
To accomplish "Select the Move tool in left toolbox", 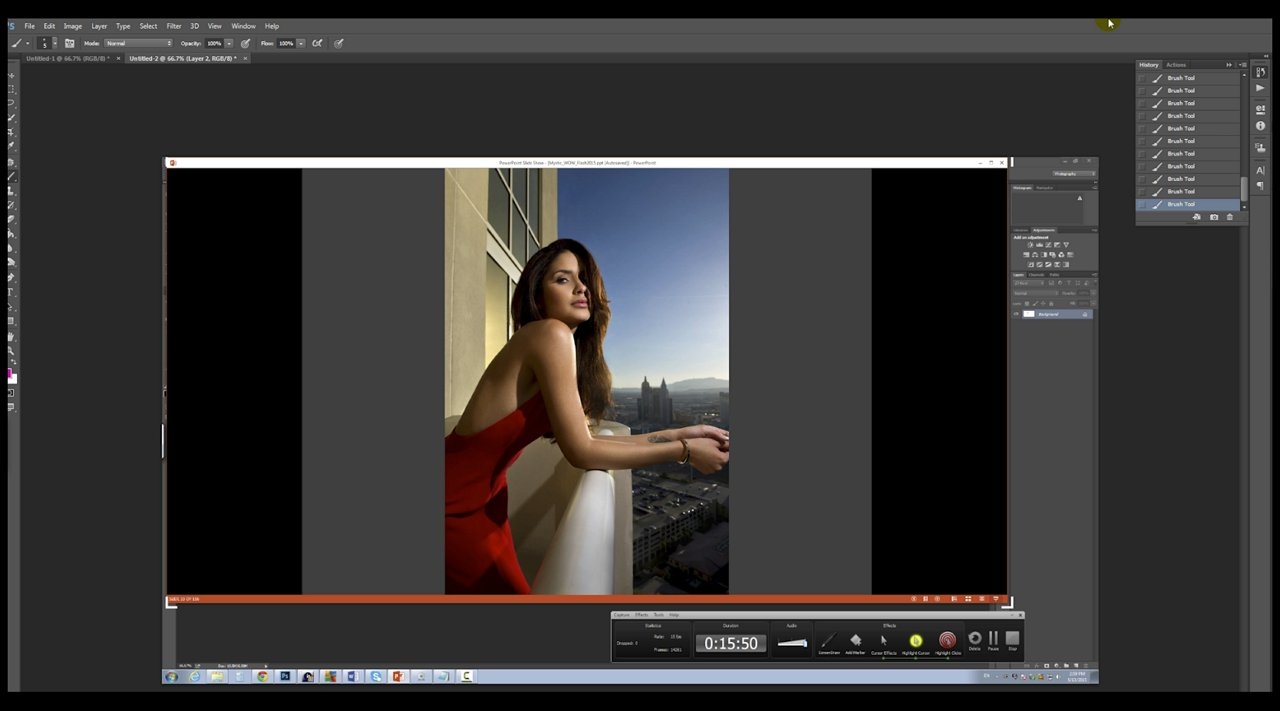I will point(12,74).
